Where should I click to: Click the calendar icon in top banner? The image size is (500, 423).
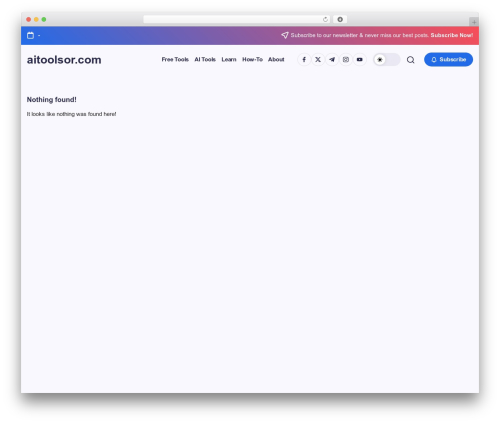30,35
